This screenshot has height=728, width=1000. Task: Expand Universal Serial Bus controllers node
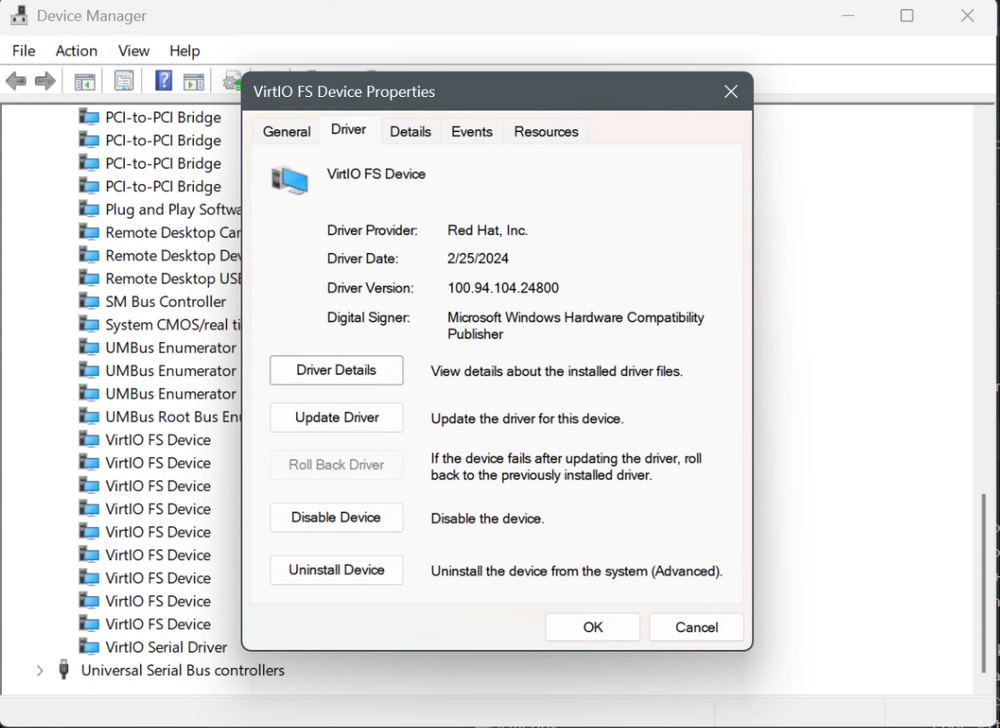40,671
